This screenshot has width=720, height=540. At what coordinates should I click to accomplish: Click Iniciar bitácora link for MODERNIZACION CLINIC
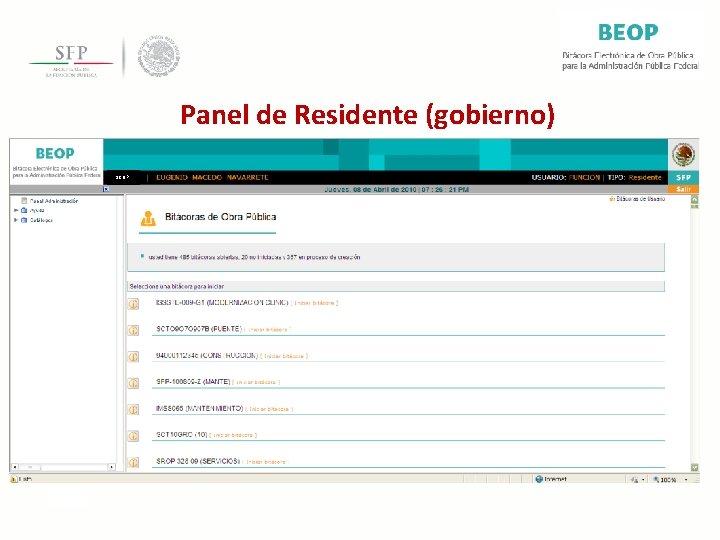[x=315, y=303]
